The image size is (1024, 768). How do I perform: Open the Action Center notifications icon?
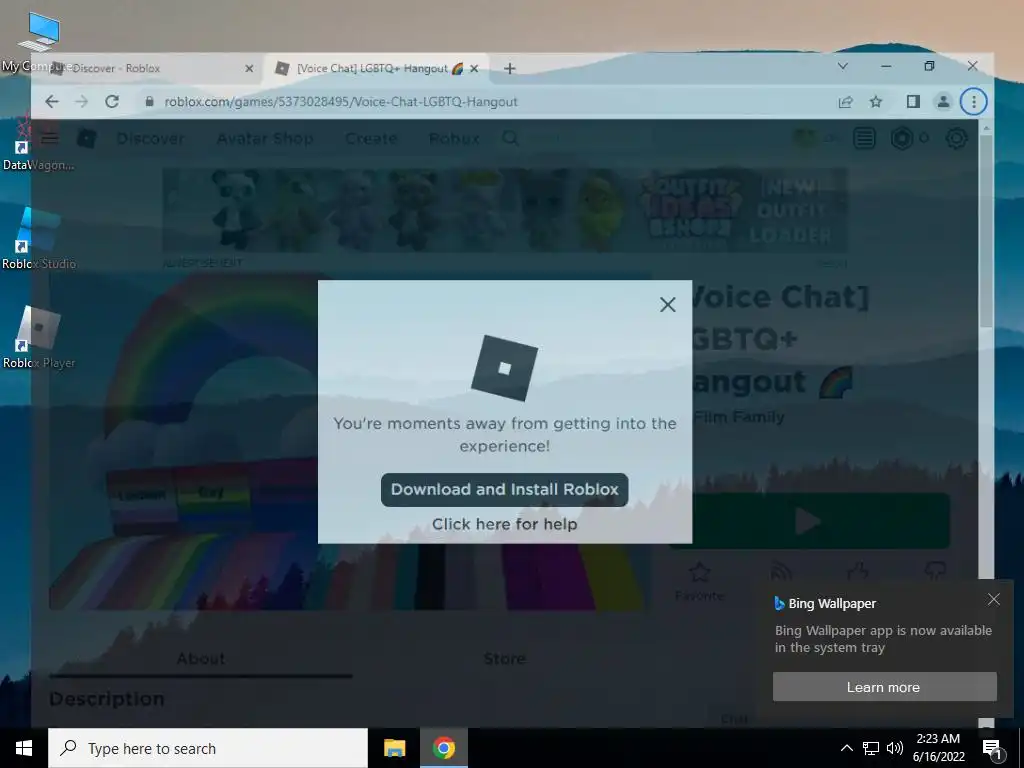pos(991,748)
